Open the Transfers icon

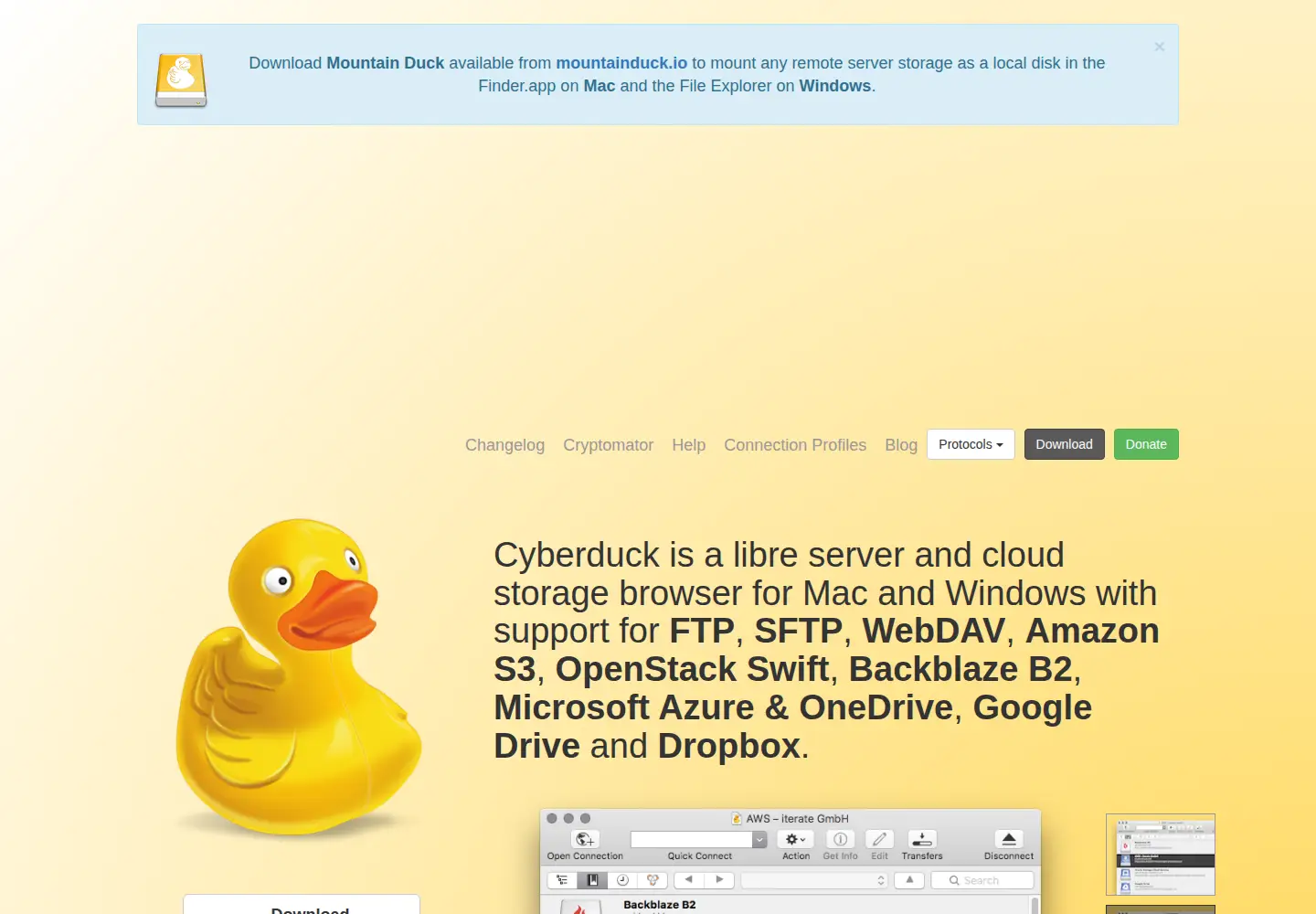pyautogui.click(x=922, y=839)
